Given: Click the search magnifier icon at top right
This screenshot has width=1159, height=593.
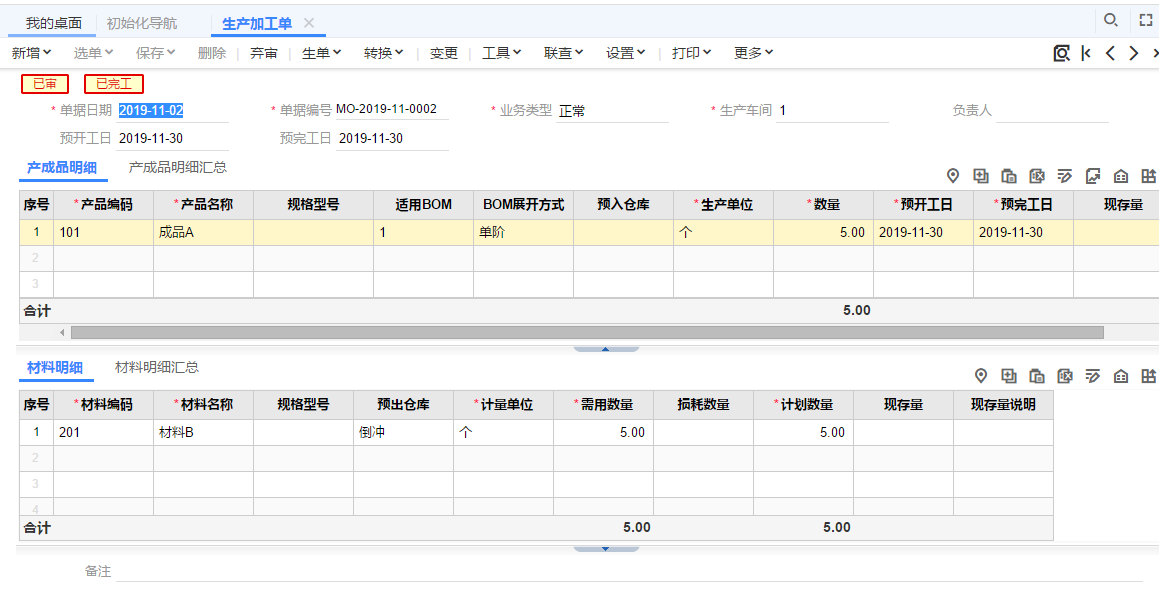Looking at the screenshot, I should [x=1110, y=20].
